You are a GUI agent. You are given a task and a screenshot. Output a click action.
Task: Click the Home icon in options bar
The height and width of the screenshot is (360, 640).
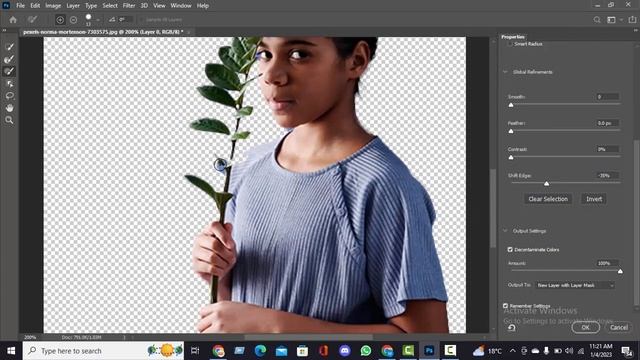(13, 20)
